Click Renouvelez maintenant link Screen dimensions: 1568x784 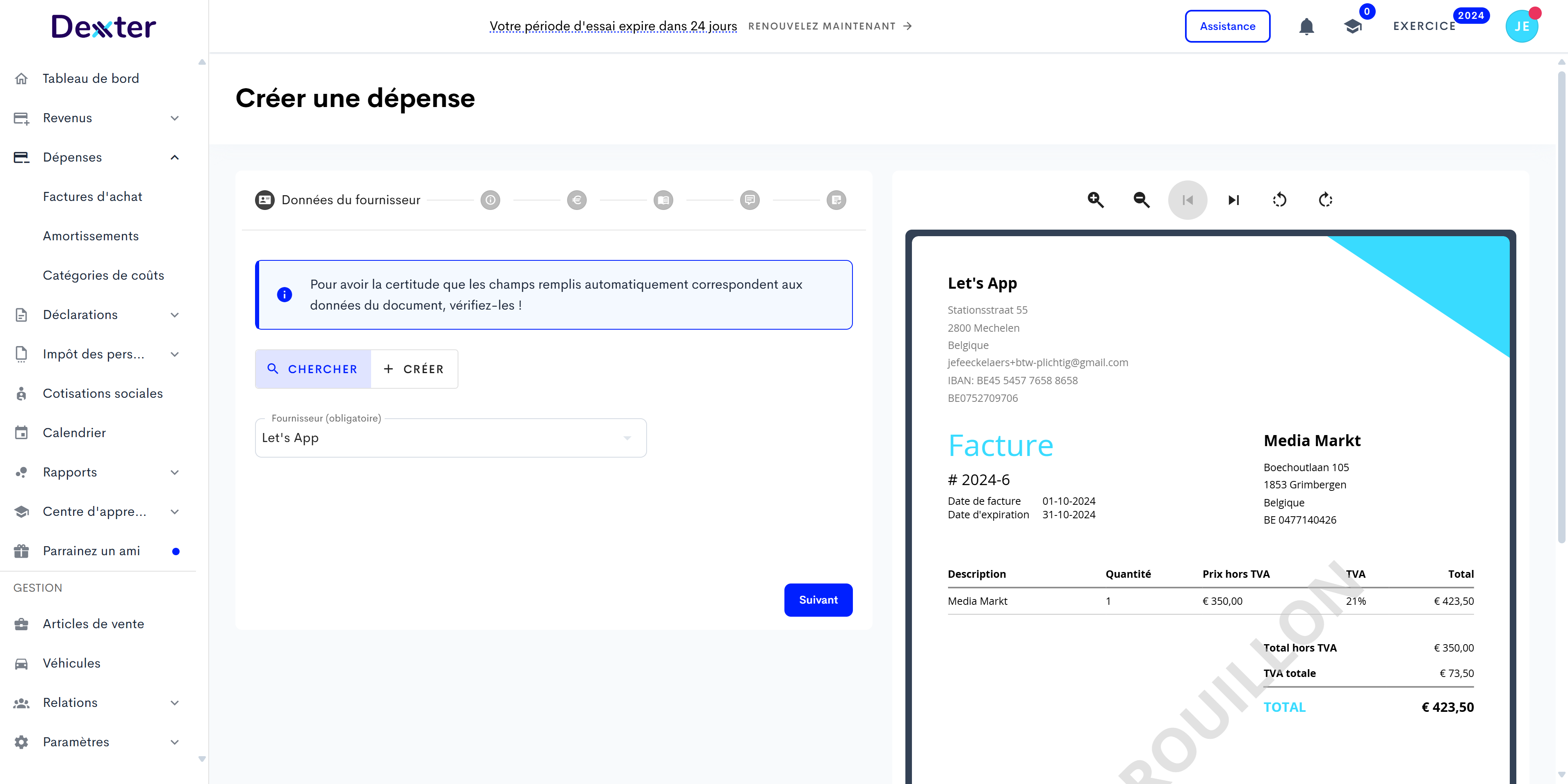point(830,26)
